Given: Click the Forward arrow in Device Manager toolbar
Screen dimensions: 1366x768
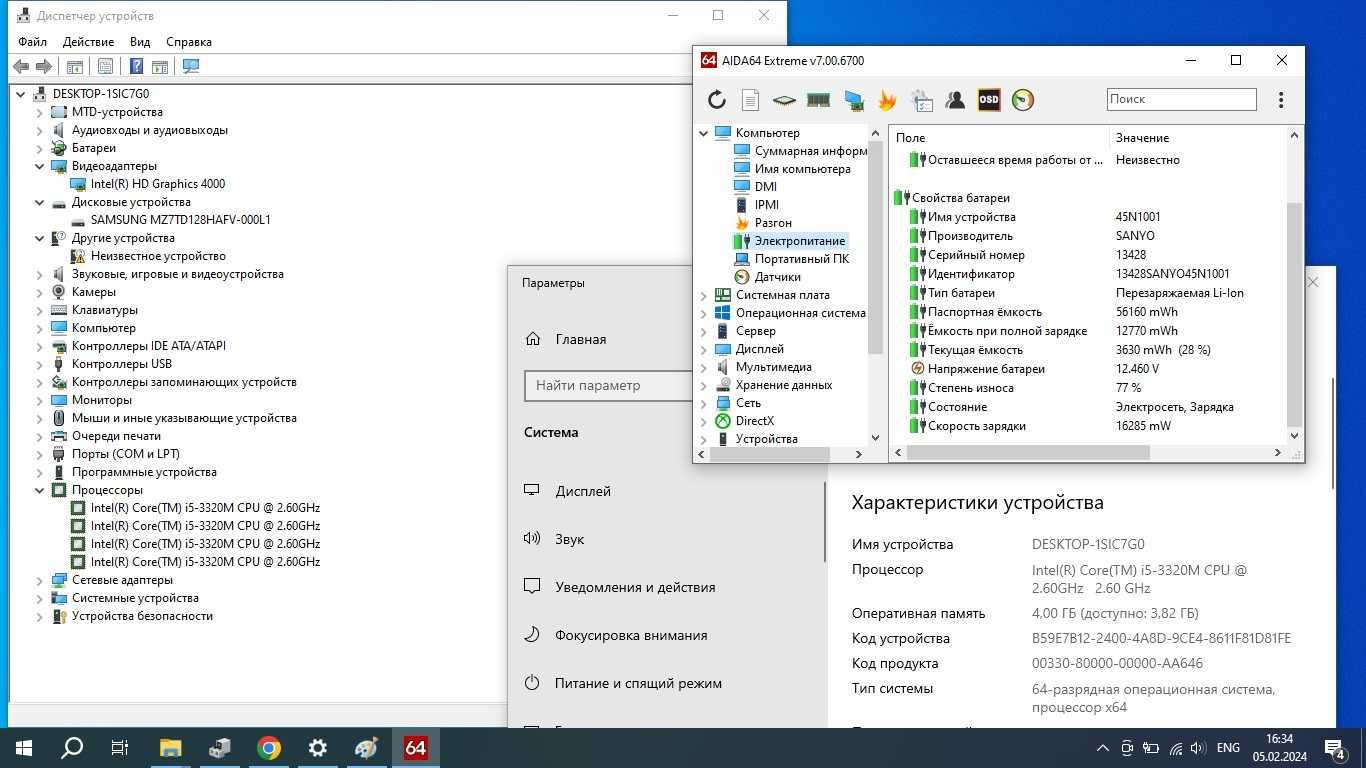Looking at the screenshot, I should tap(43, 66).
